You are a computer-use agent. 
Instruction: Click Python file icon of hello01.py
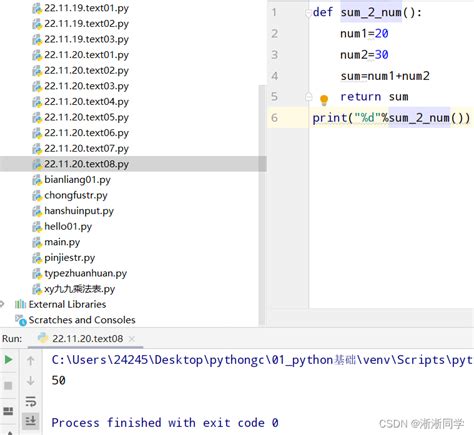coord(37,227)
